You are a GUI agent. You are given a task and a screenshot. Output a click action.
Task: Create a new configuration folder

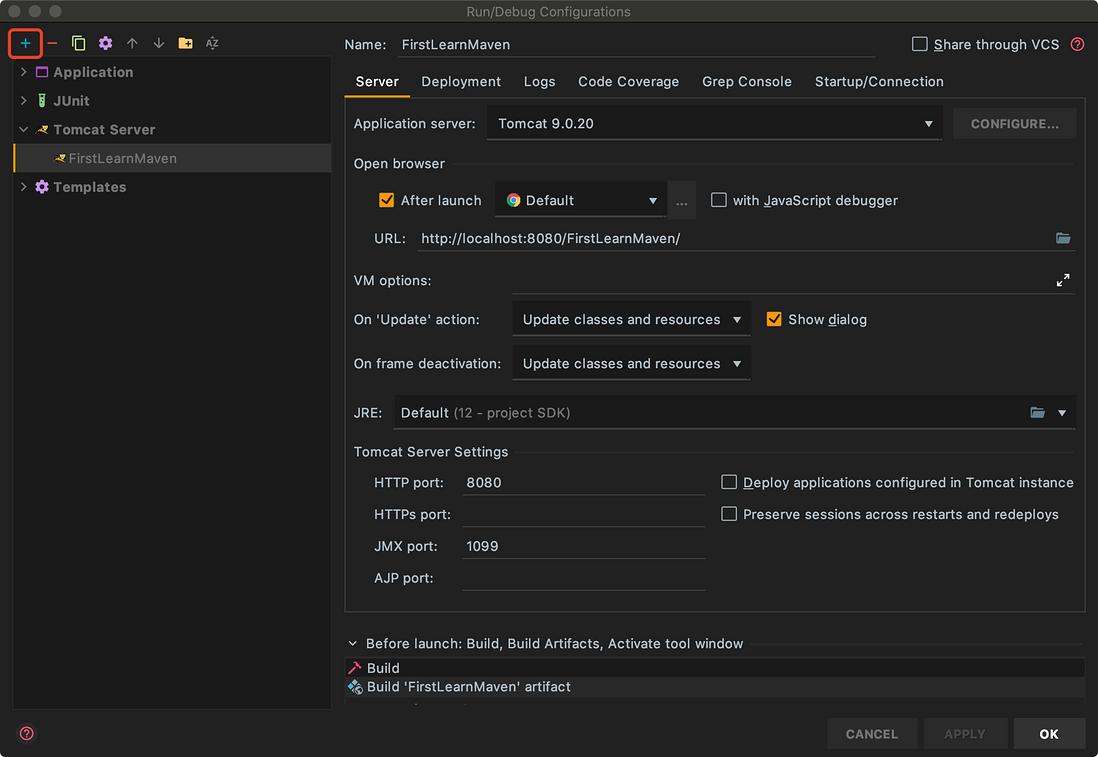186,43
